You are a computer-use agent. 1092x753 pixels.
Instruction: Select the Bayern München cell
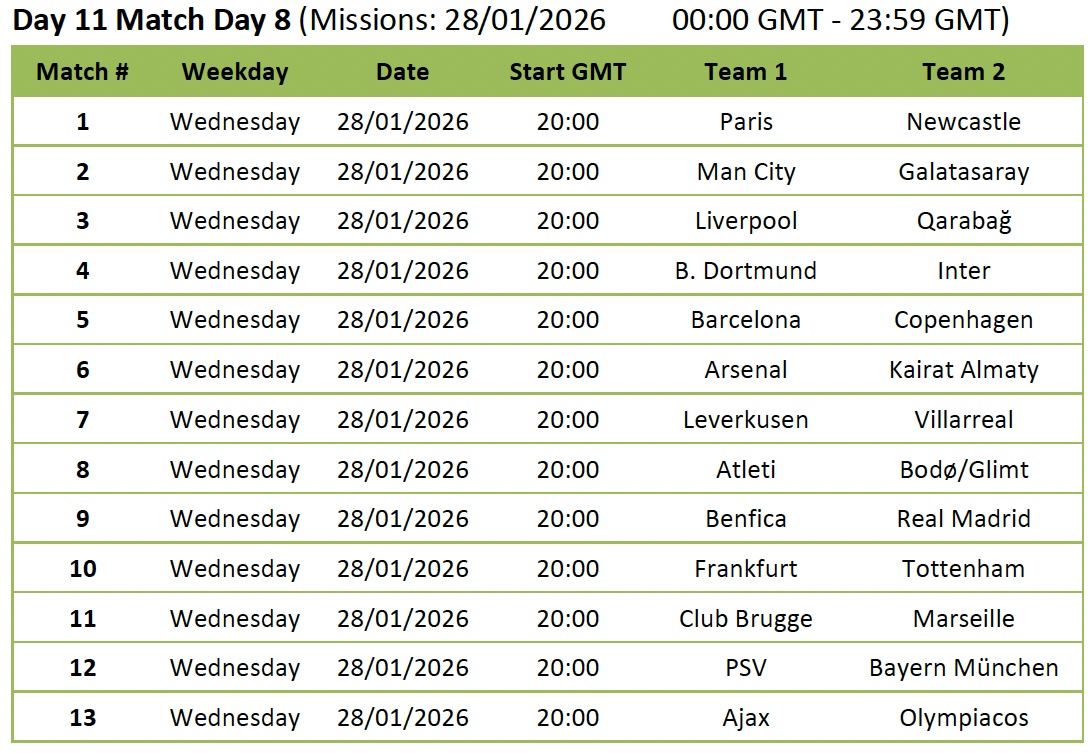(x=963, y=668)
